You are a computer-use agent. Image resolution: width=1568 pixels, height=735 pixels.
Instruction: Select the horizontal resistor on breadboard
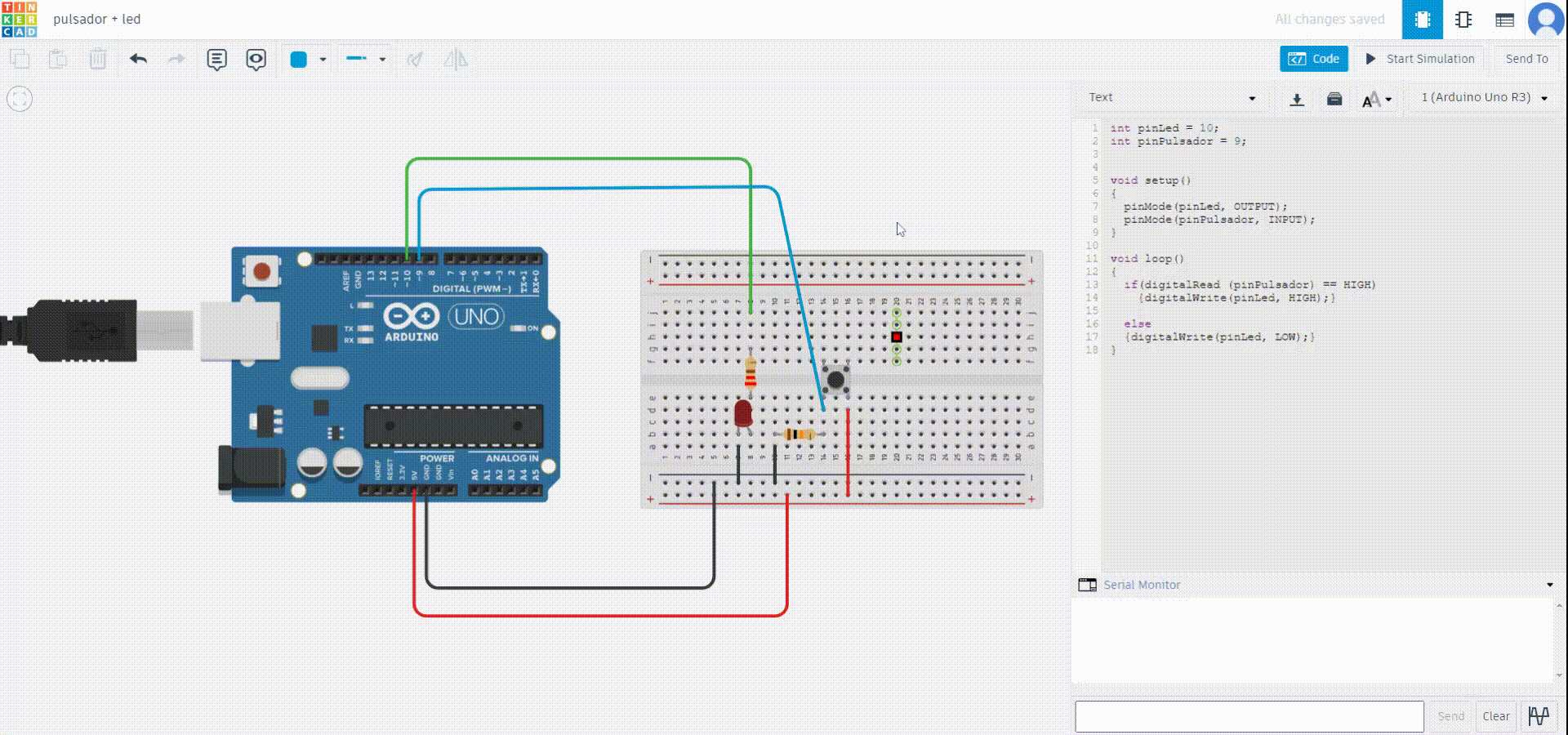coord(799,434)
